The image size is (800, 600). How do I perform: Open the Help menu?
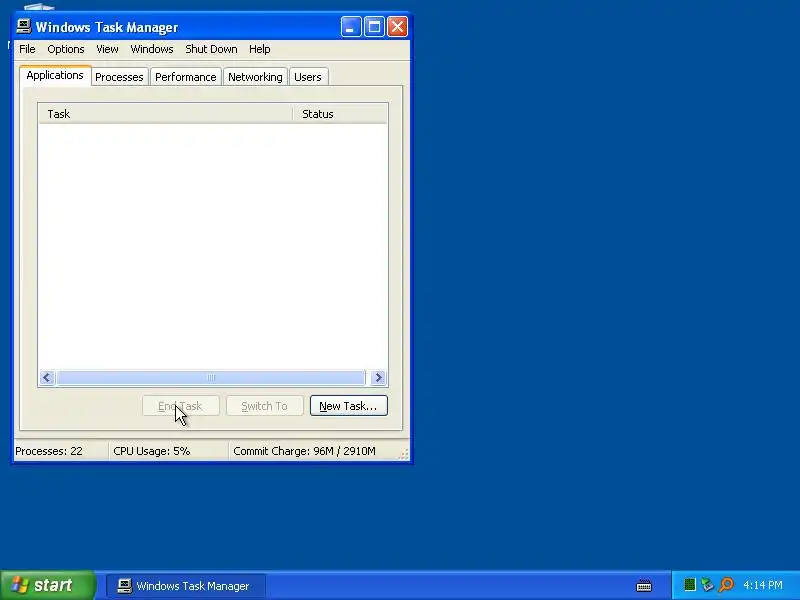[x=260, y=49]
